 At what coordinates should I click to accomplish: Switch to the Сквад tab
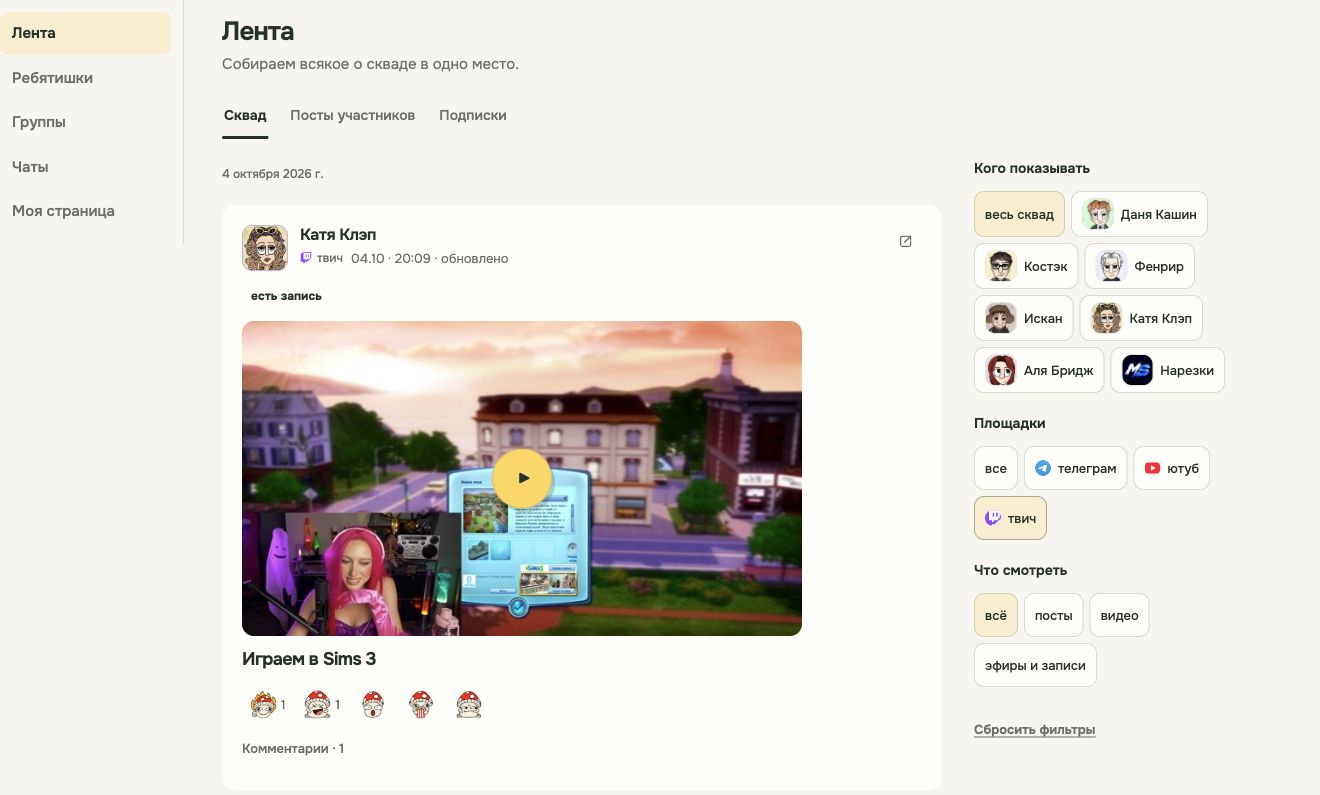(245, 115)
